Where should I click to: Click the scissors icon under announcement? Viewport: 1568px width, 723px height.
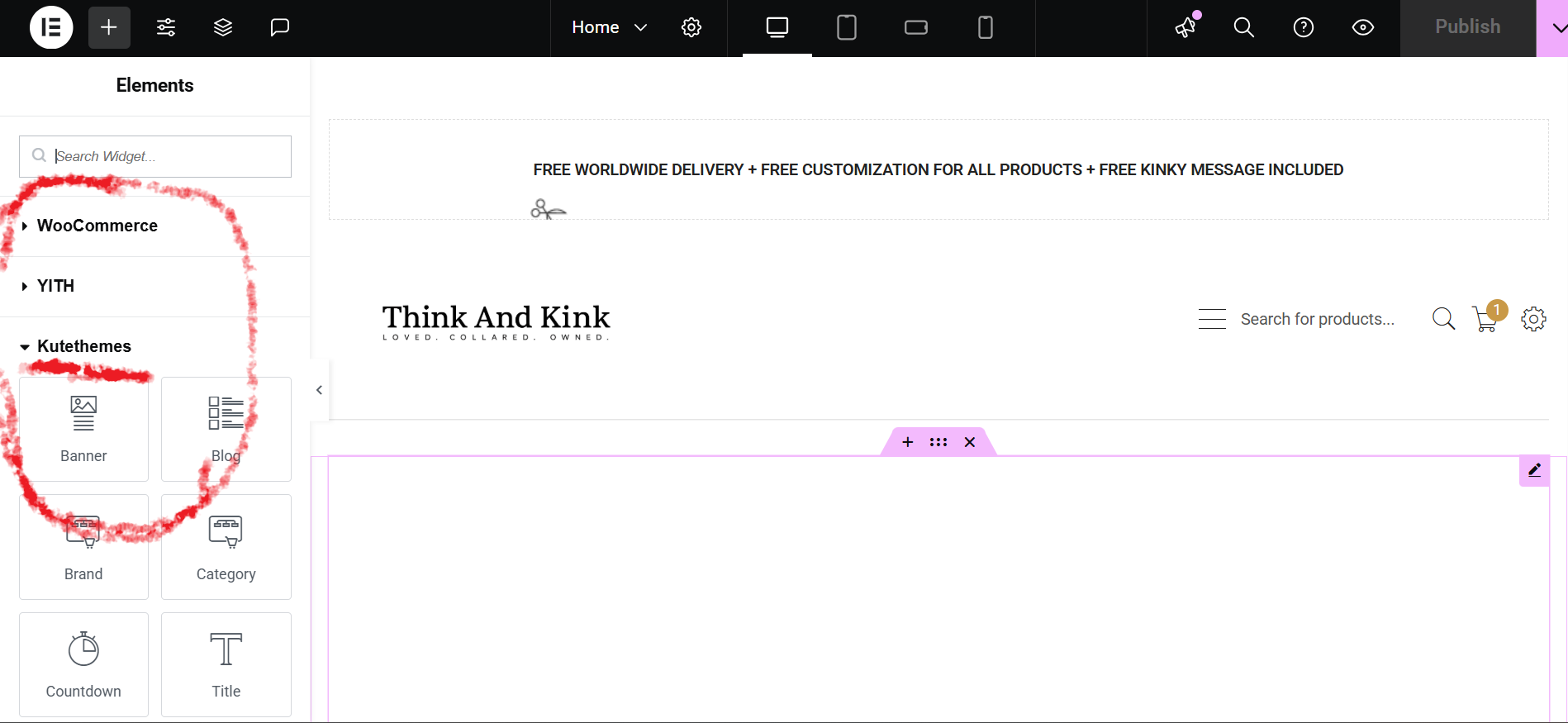click(x=549, y=209)
